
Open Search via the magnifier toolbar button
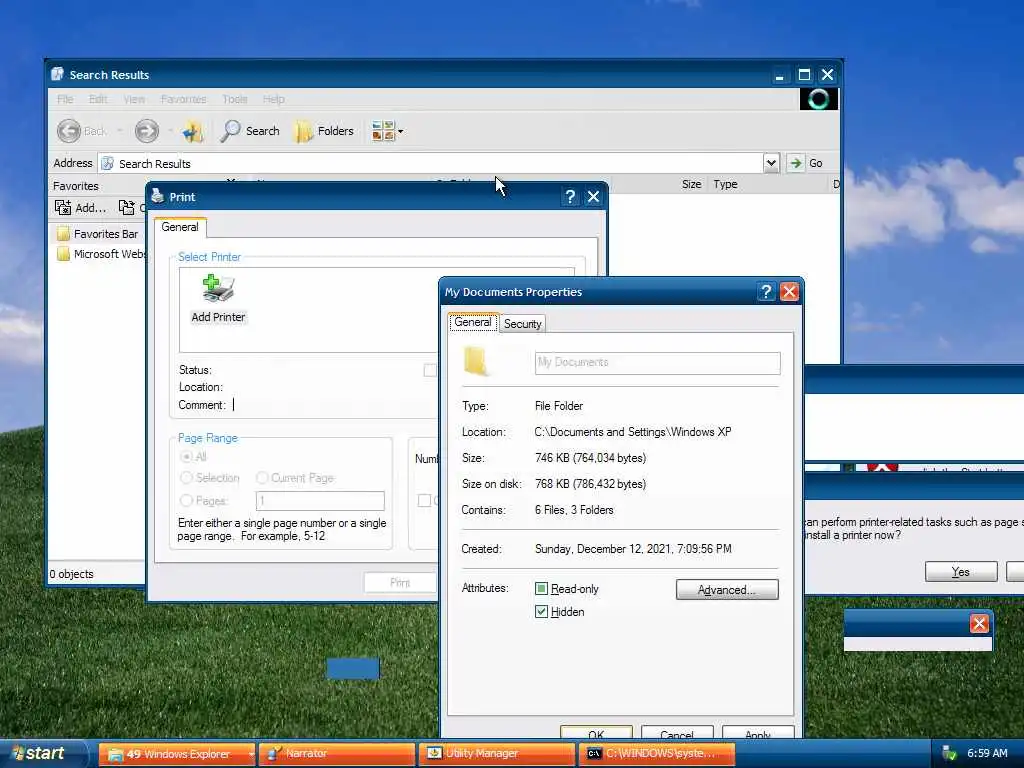pos(250,131)
